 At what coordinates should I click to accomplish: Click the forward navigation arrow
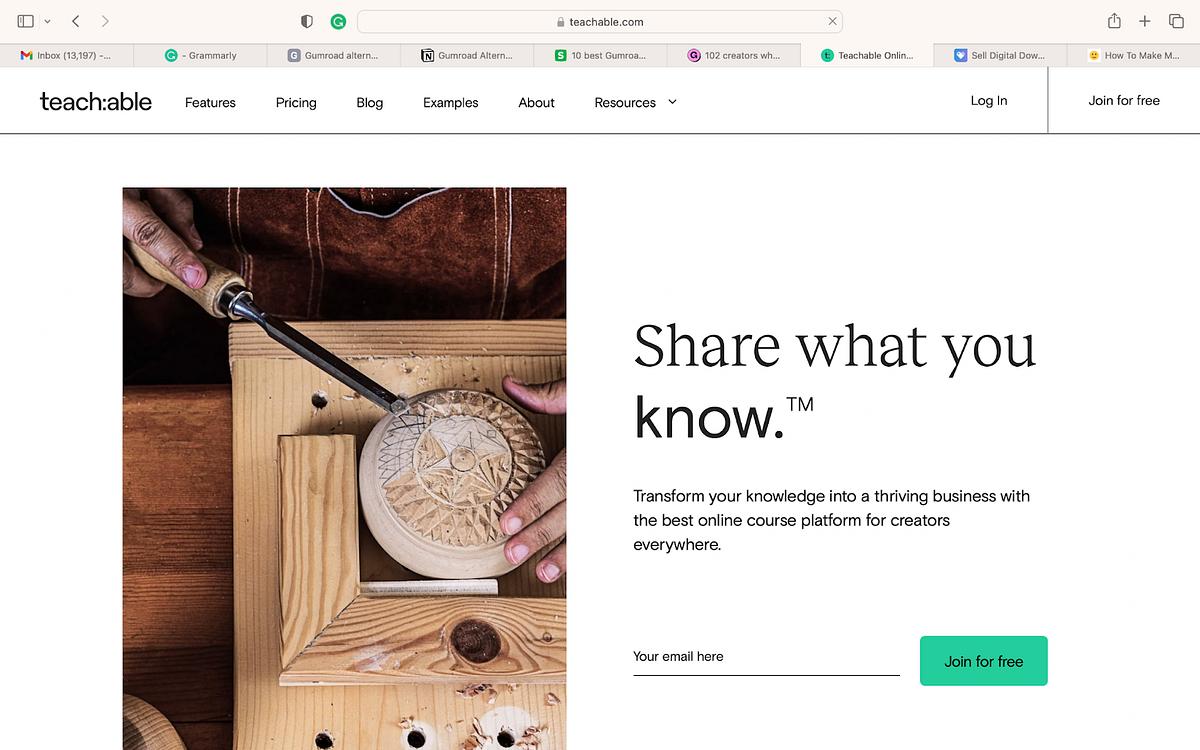(x=105, y=21)
